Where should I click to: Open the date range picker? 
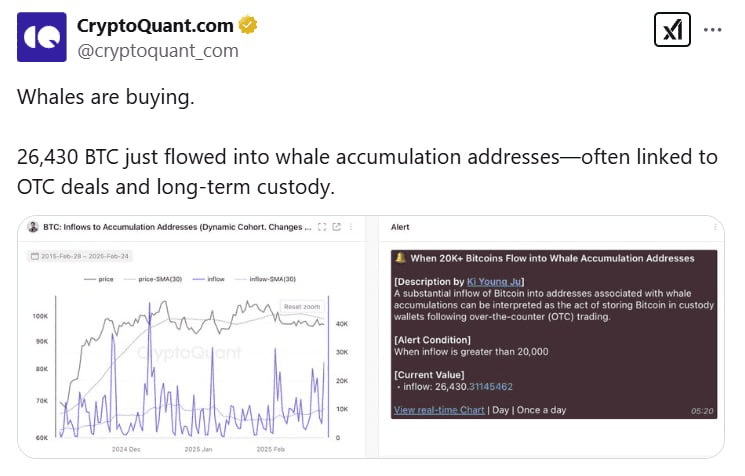80,256
